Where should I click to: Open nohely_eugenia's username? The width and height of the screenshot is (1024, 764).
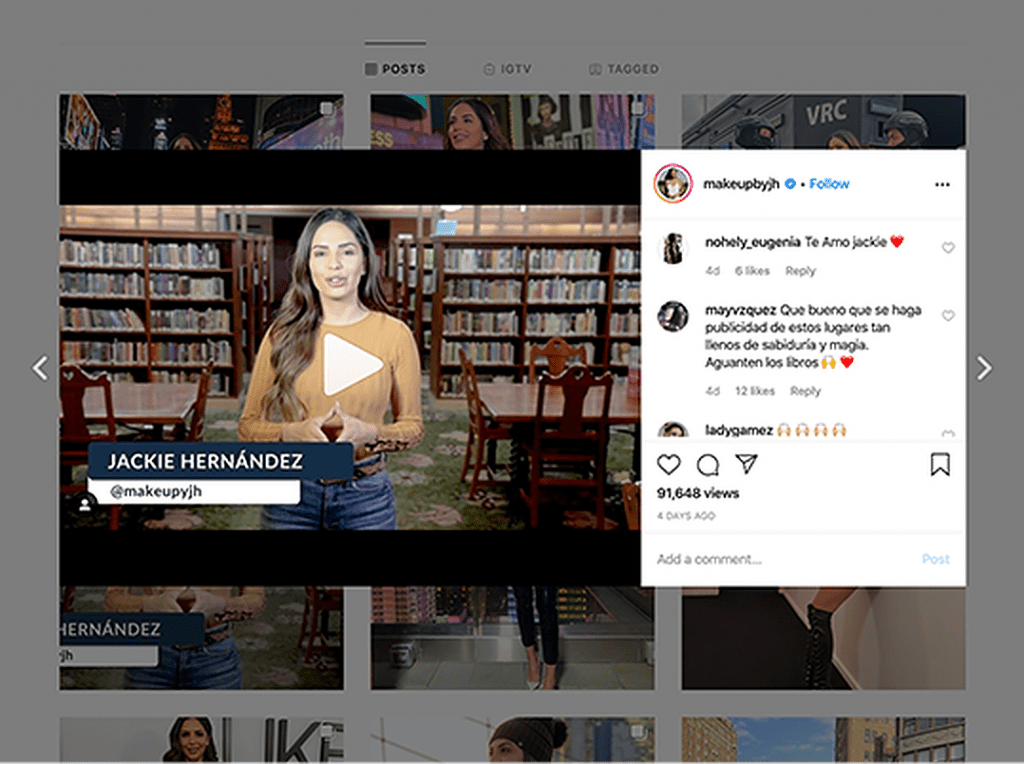[x=752, y=242]
